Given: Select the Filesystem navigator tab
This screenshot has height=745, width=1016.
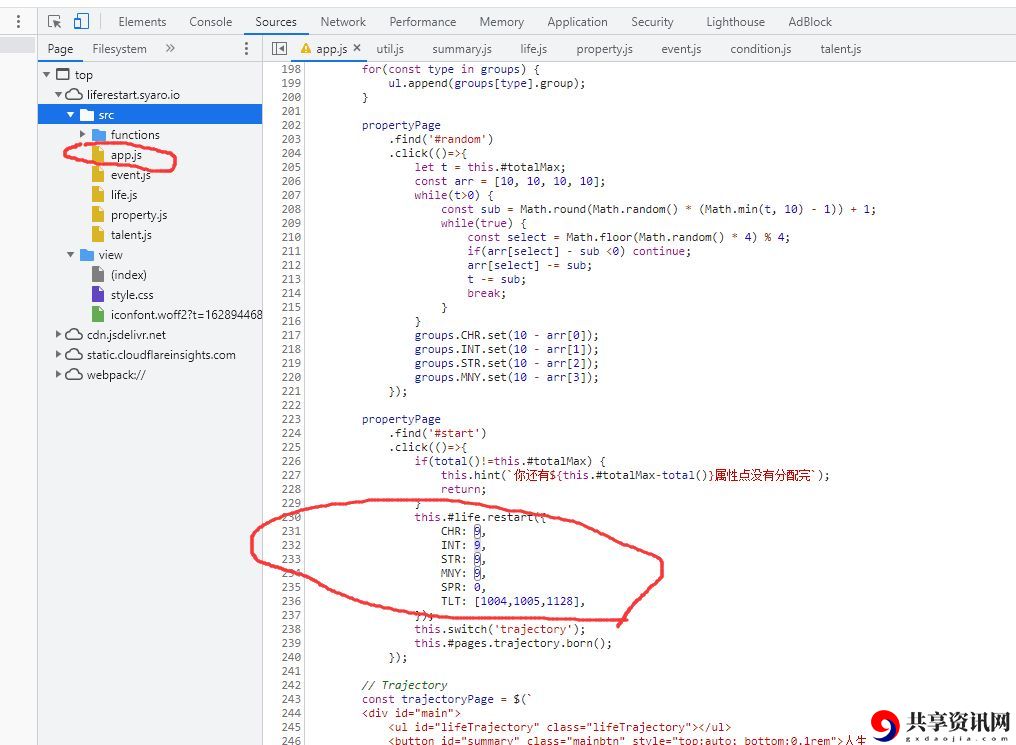Looking at the screenshot, I should click(x=119, y=49).
